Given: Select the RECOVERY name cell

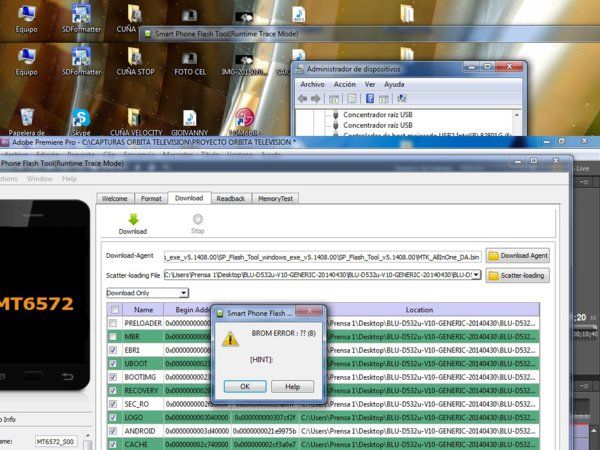Looking at the screenshot, I should [x=141, y=391].
